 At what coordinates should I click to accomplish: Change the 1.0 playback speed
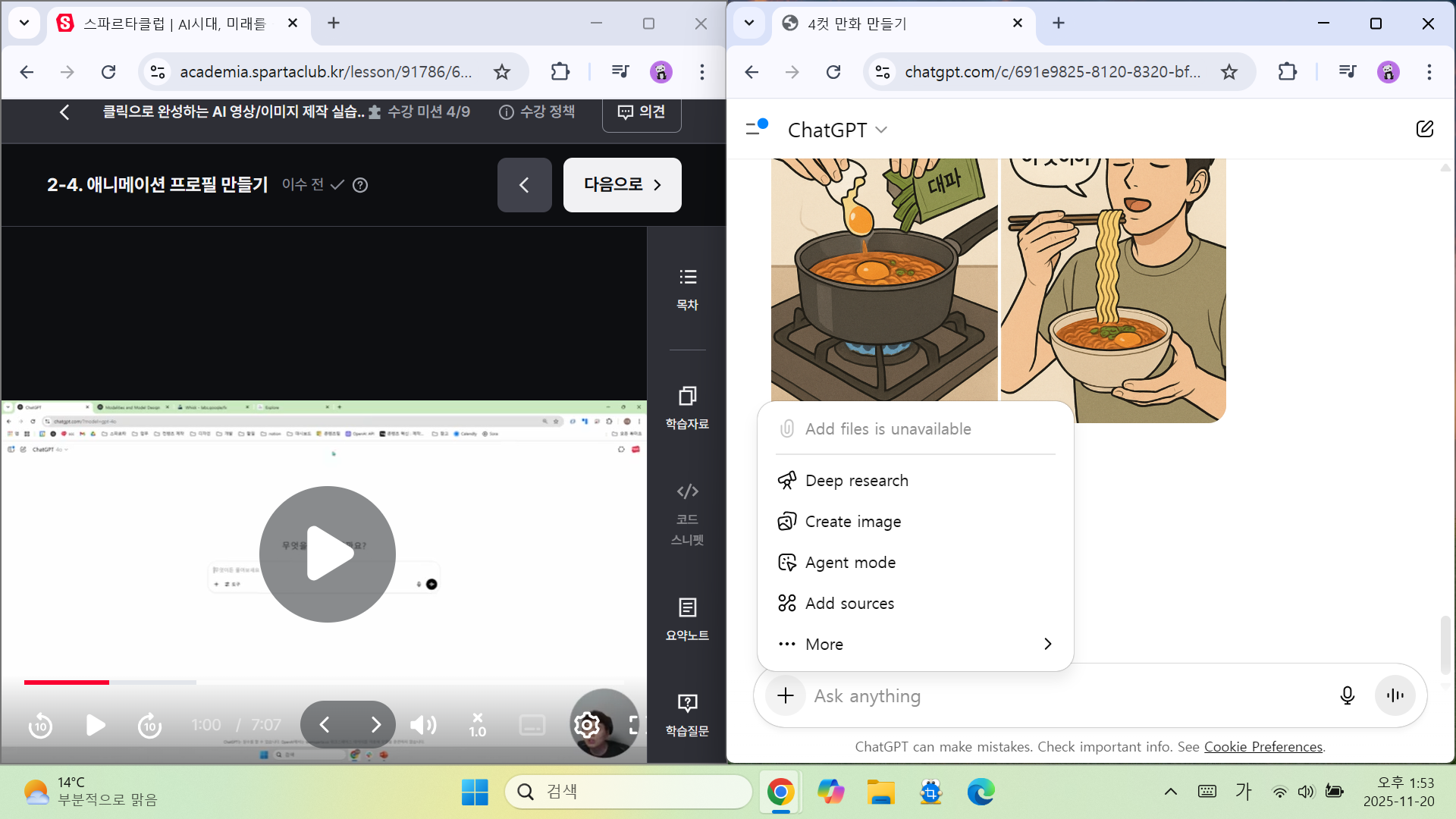477,725
